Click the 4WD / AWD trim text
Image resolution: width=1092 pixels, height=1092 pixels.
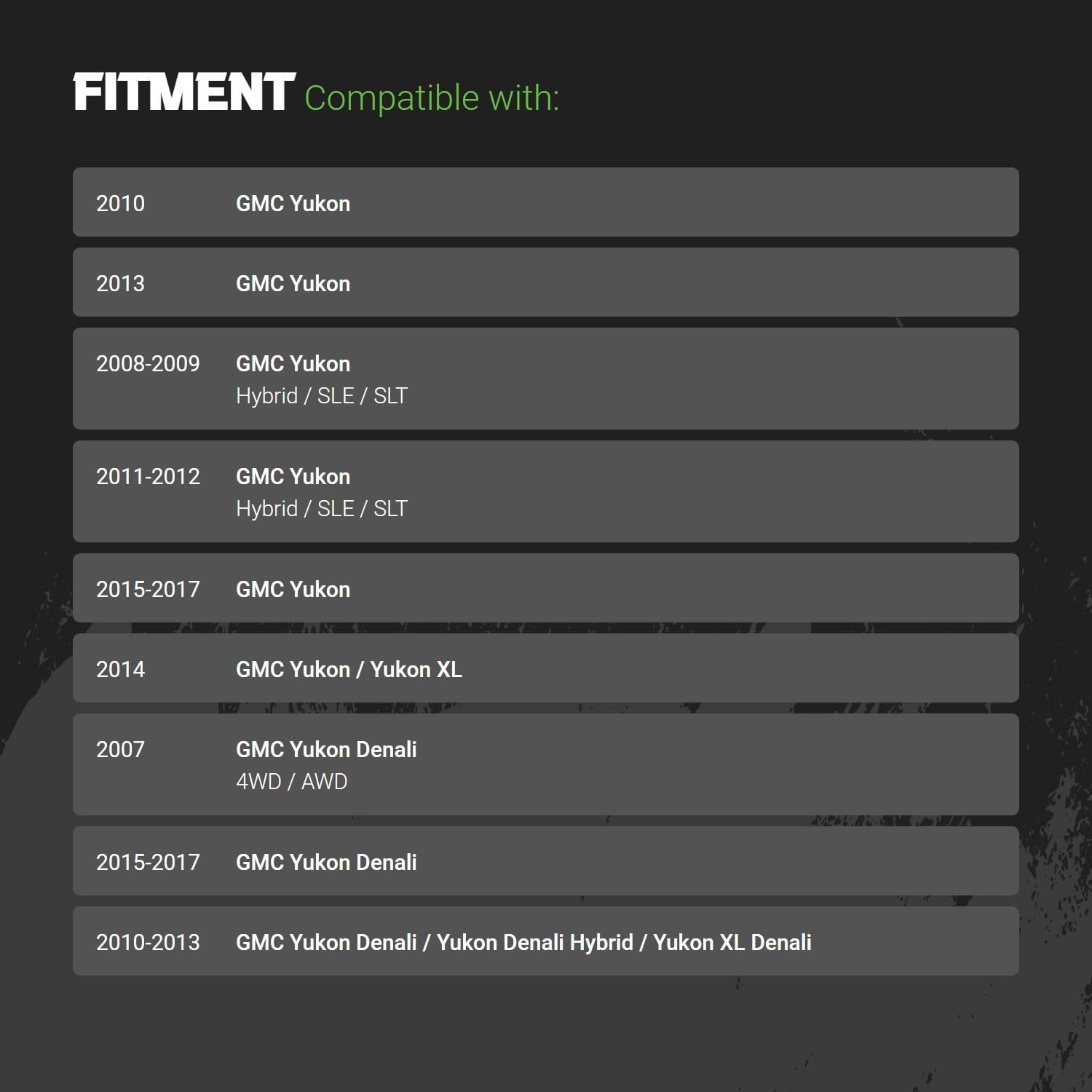point(291,782)
